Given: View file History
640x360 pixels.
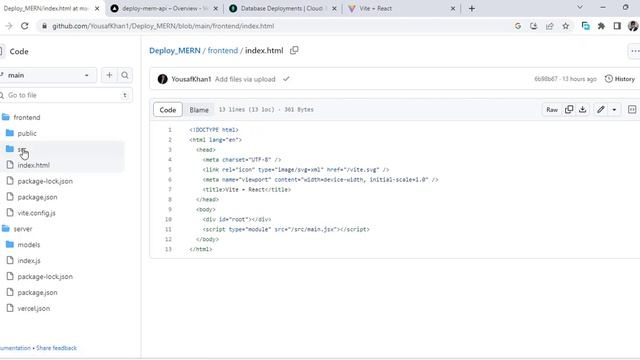Looking at the screenshot, I should pos(620,79).
